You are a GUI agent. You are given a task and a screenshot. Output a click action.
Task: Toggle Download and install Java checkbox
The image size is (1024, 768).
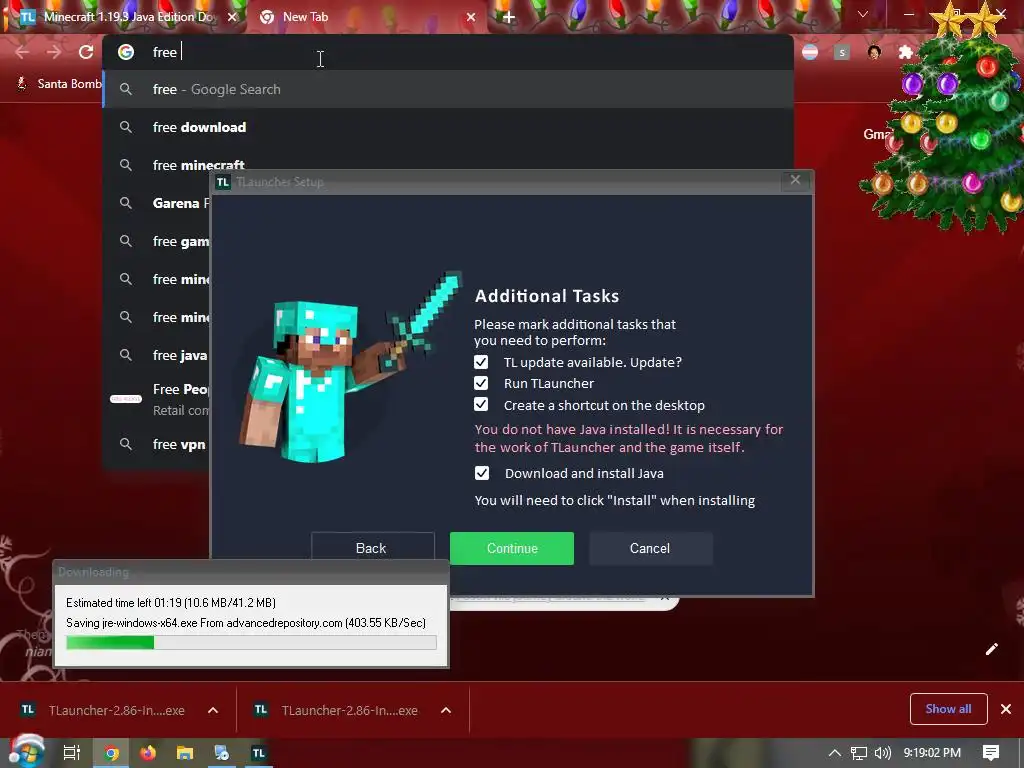pyautogui.click(x=482, y=473)
